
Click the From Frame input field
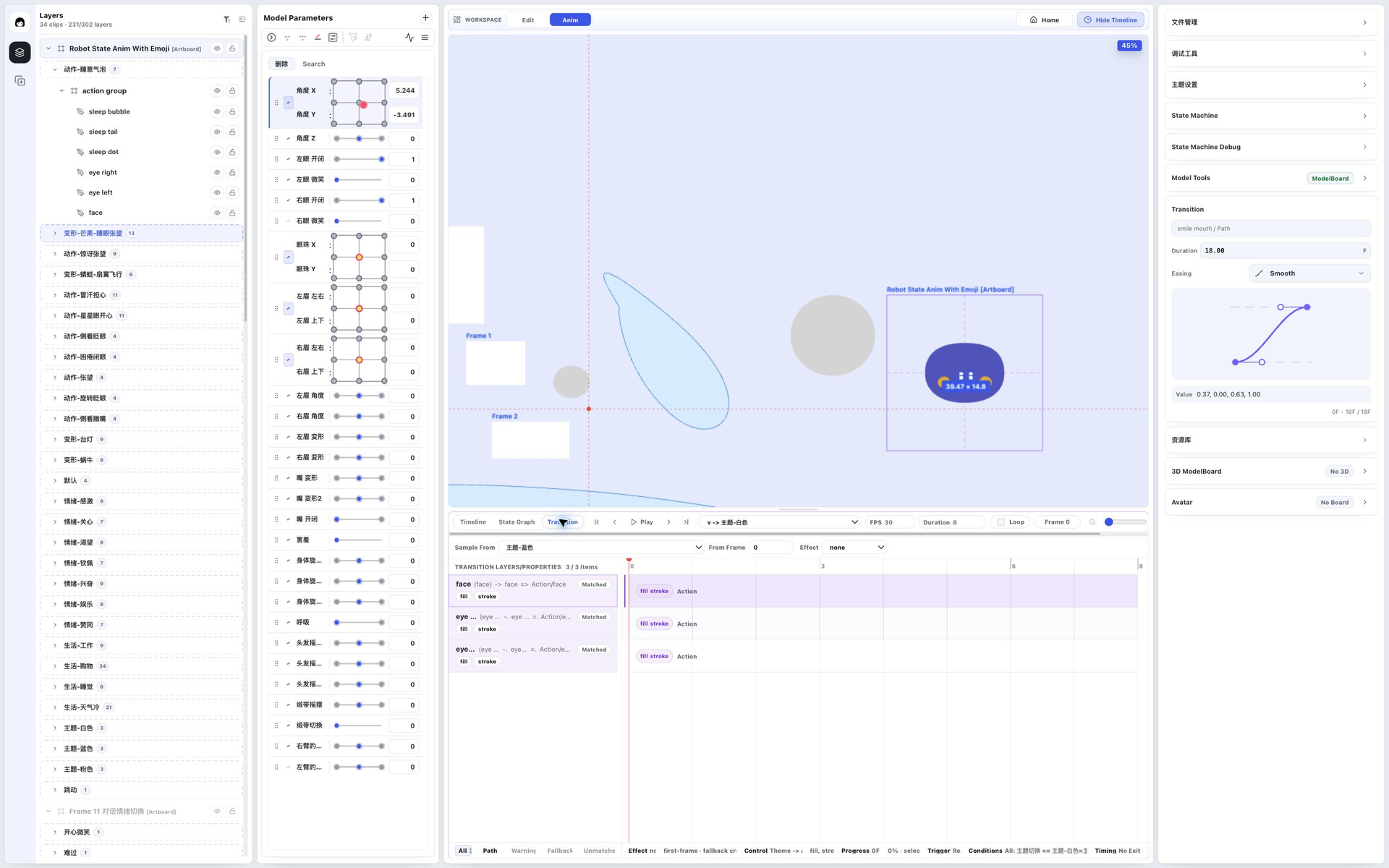click(x=770, y=548)
